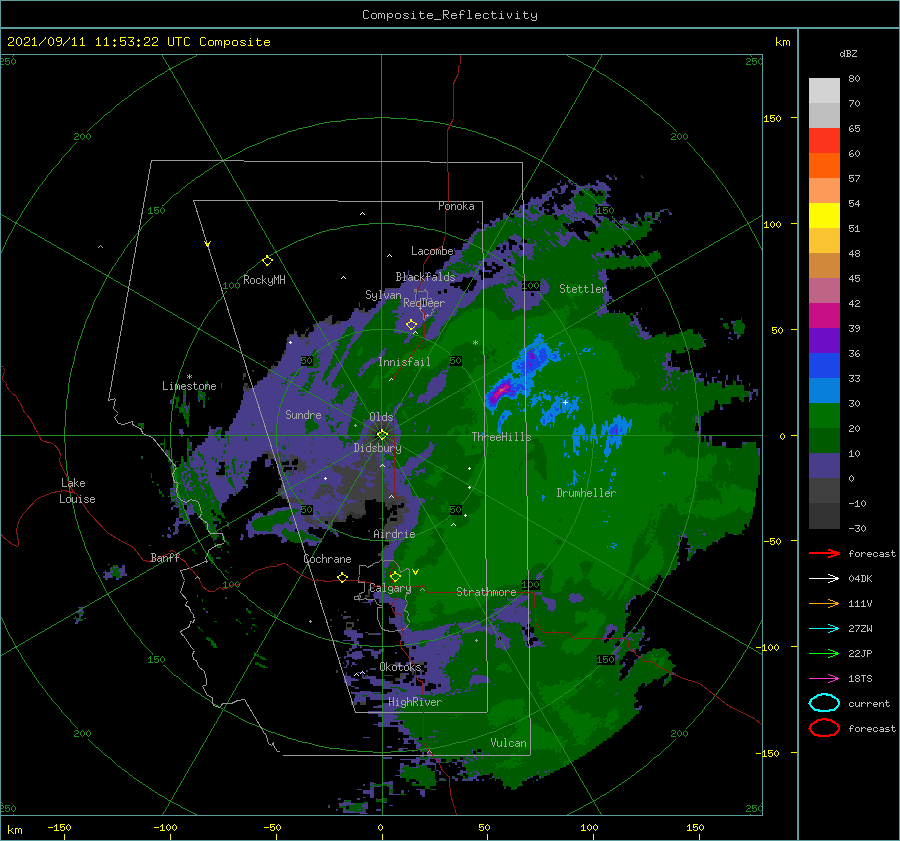Click the Drumheller label

585,493
